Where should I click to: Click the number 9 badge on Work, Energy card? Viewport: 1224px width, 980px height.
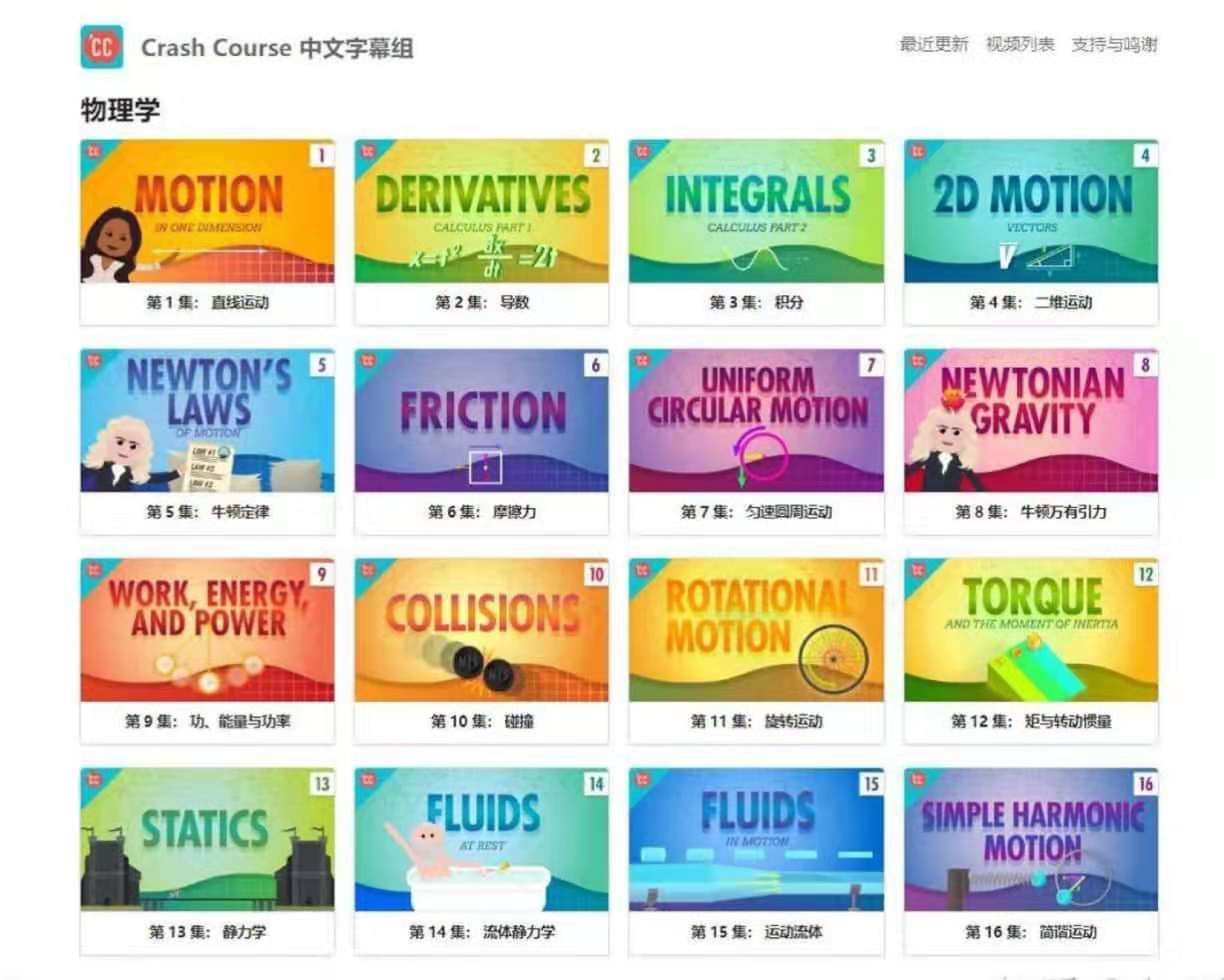click(x=321, y=575)
